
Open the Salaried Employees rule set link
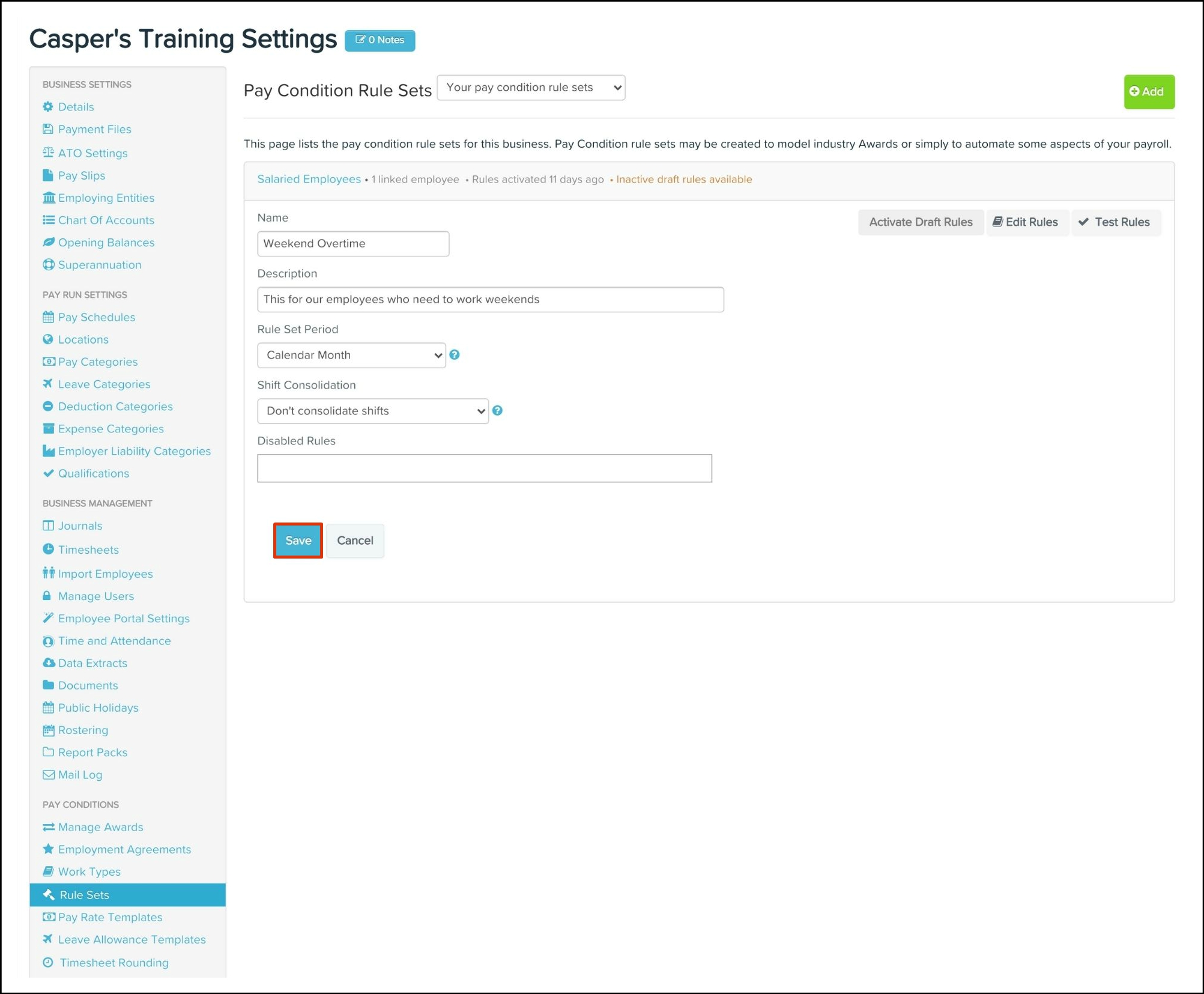coord(309,180)
